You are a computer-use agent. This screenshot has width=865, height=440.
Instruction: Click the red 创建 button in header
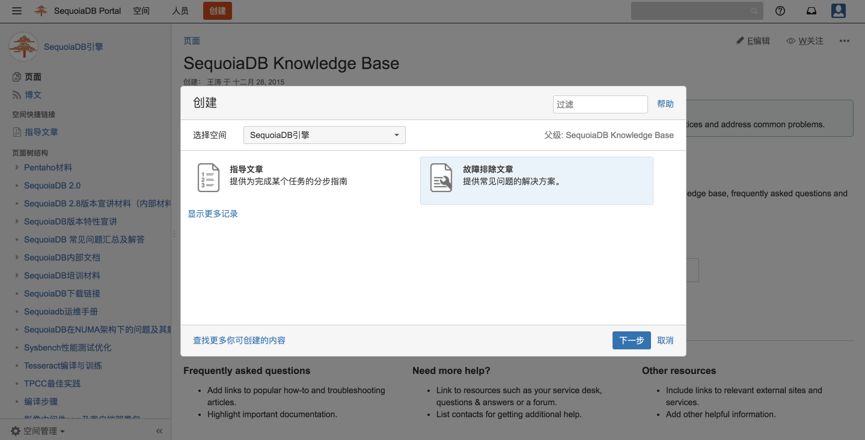point(217,10)
